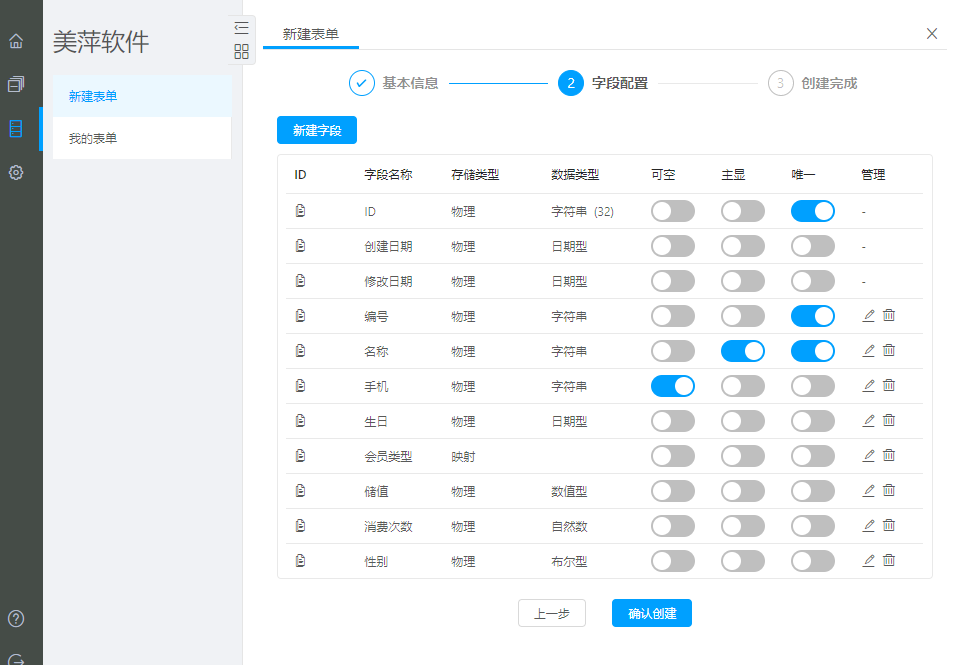
Task: Turn off 唯一 for the 名称 field
Action: click(812, 351)
